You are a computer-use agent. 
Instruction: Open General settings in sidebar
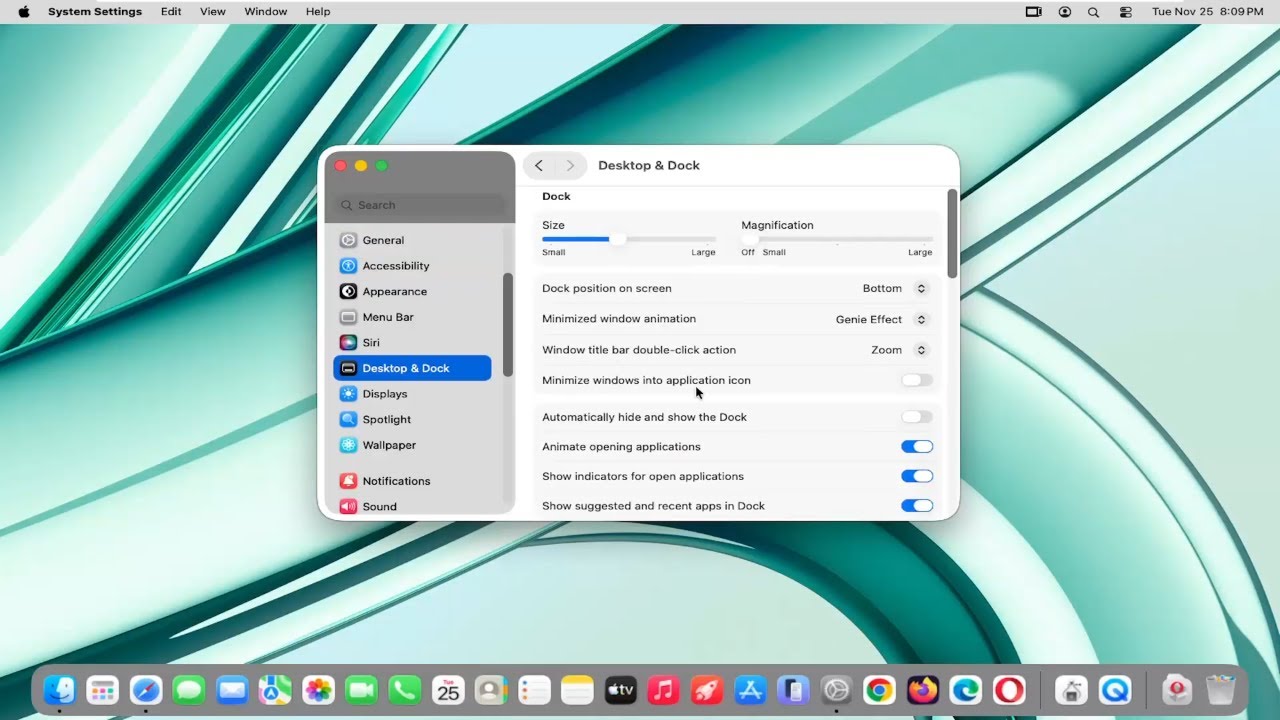click(412, 240)
